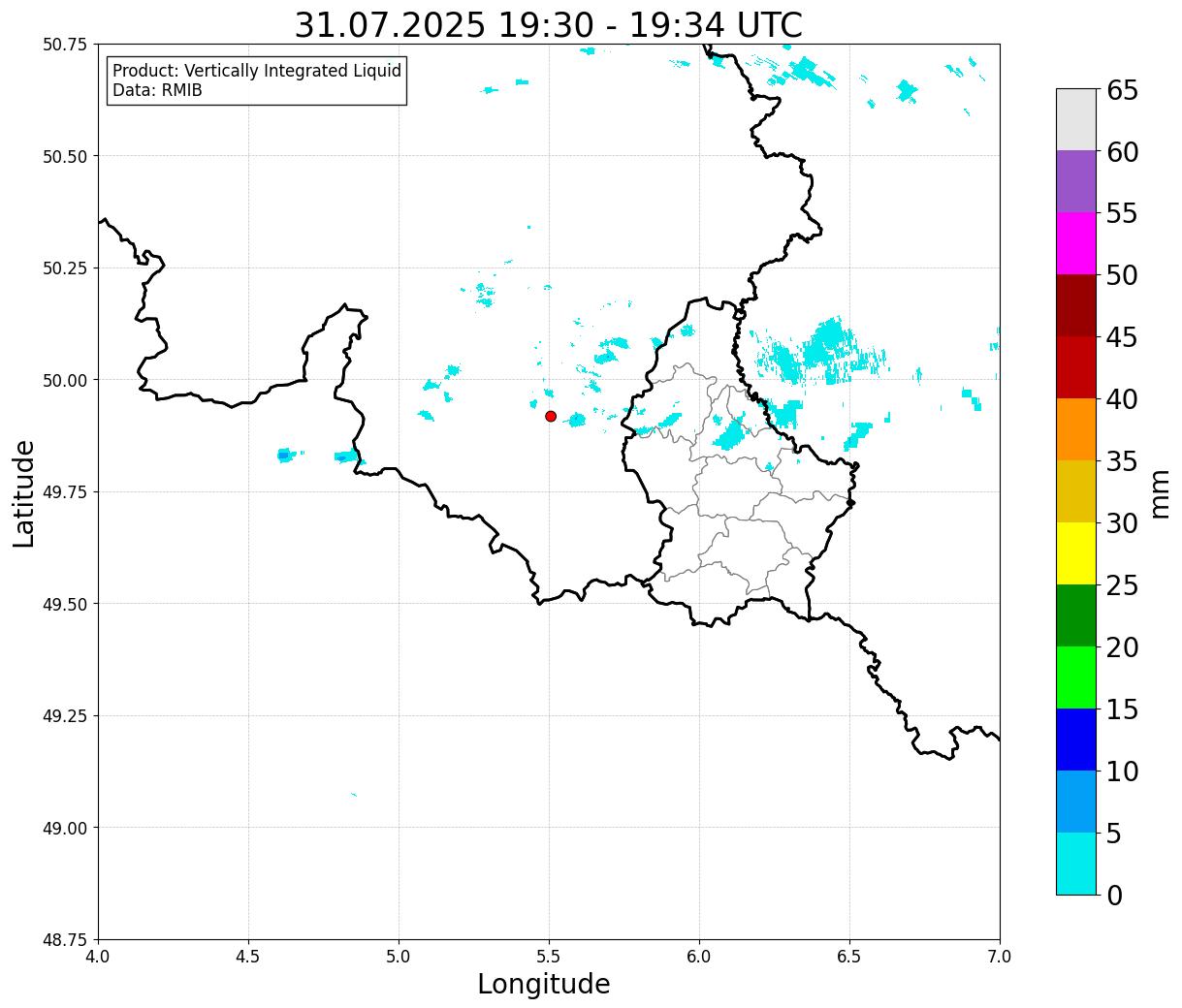
Task: Click the 50 colorbar tick label
Action: pyautogui.click(x=1122, y=276)
